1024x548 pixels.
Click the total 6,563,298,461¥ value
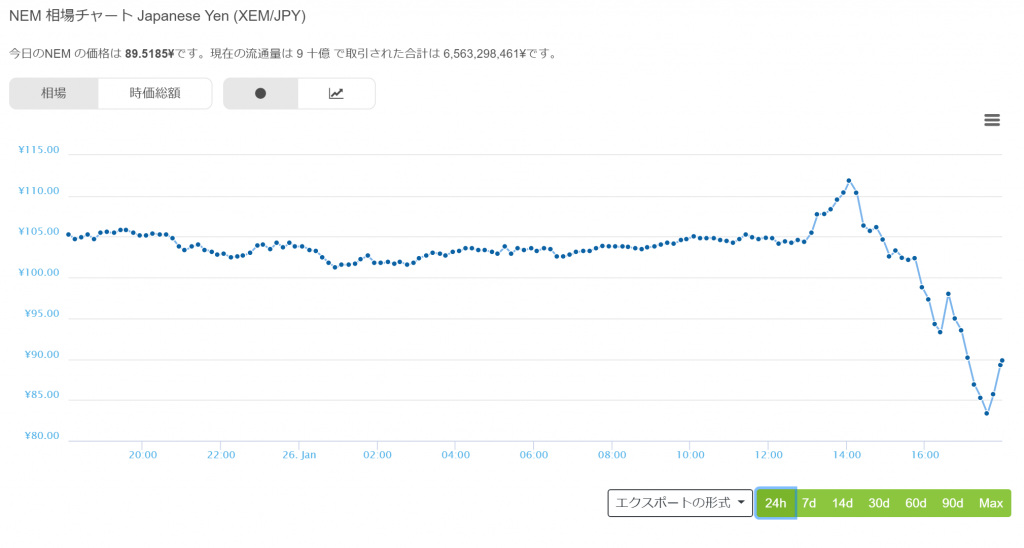pyautogui.click(x=485, y=54)
